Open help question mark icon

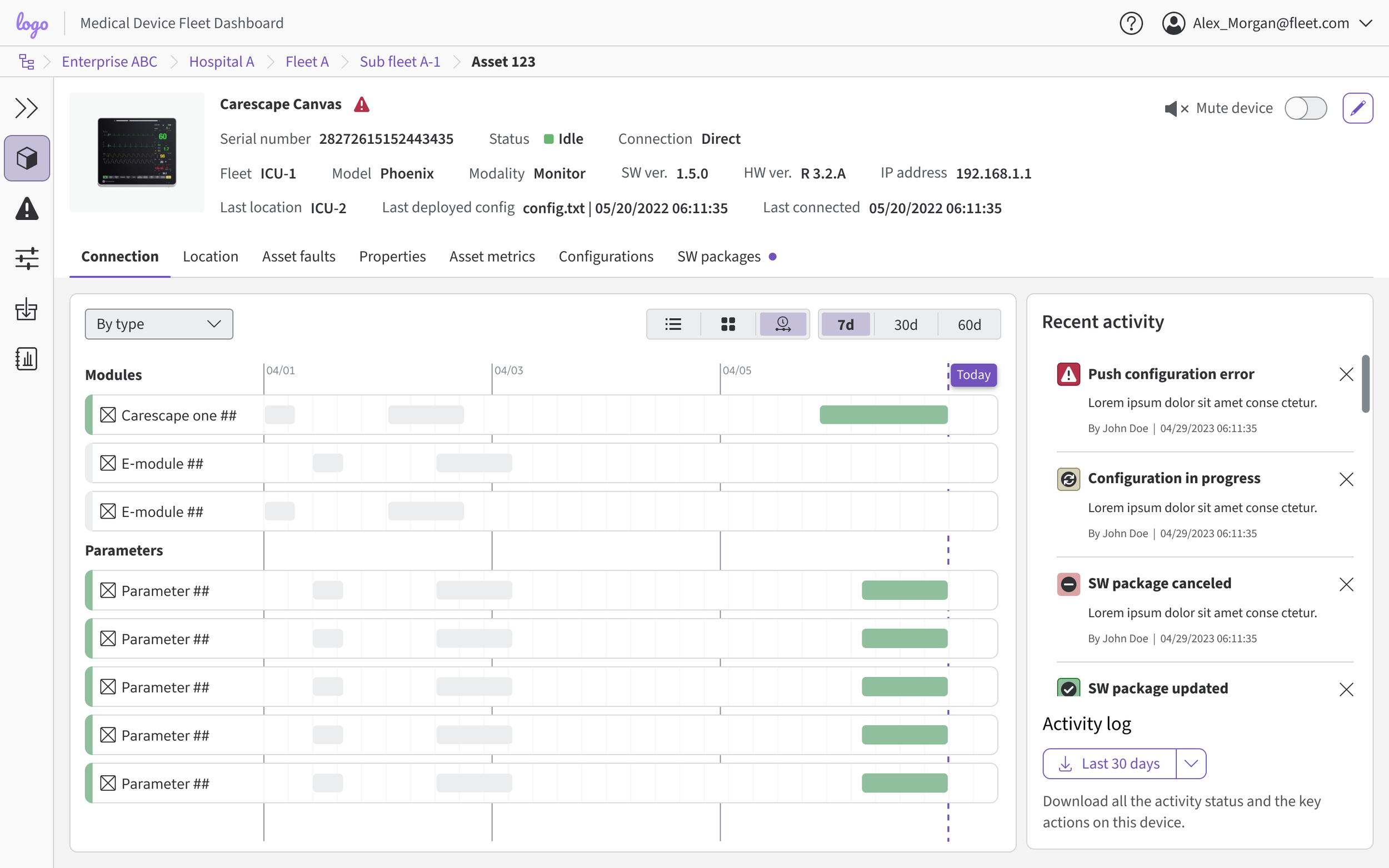point(1131,23)
